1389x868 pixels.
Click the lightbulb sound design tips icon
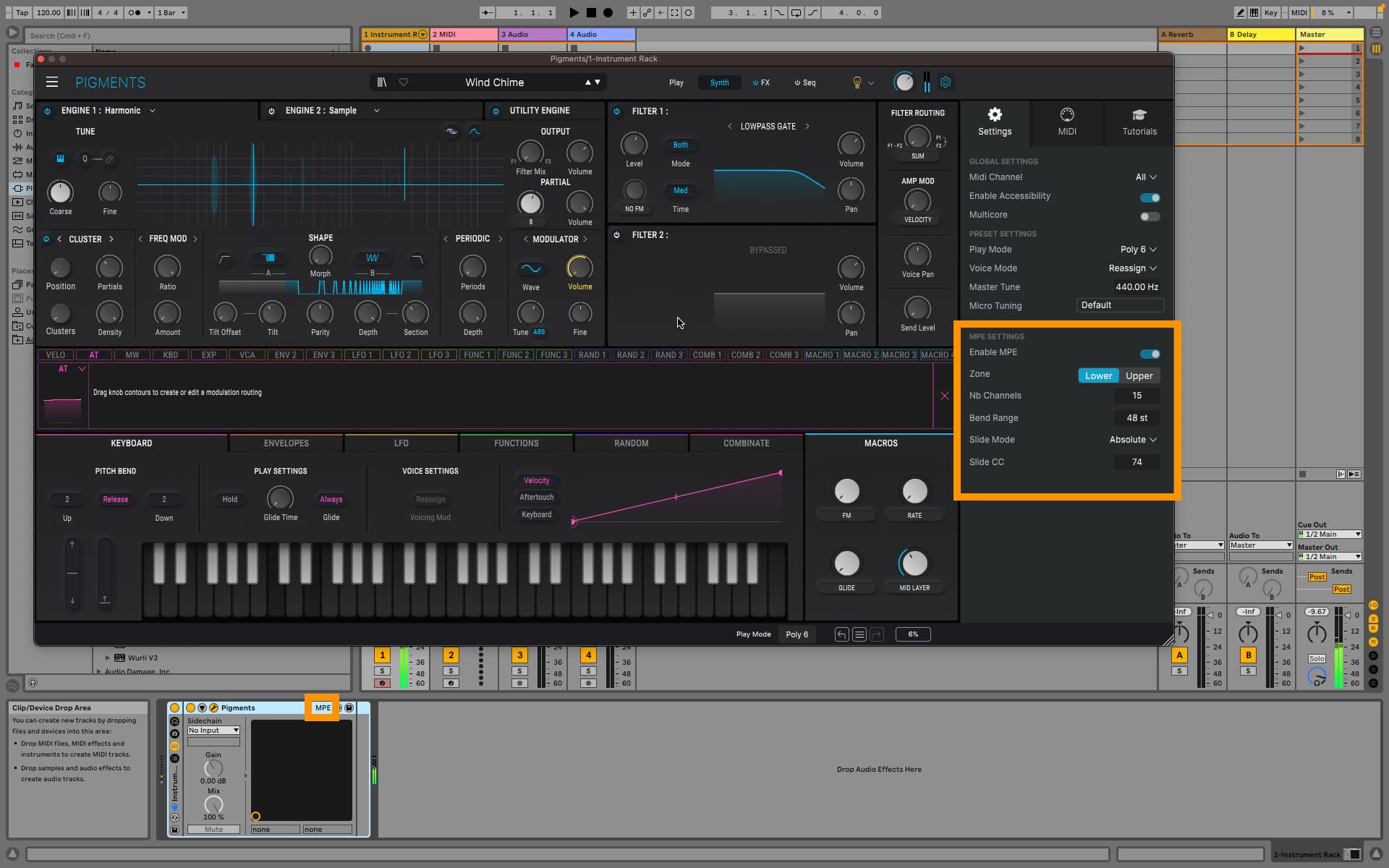point(857,82)
